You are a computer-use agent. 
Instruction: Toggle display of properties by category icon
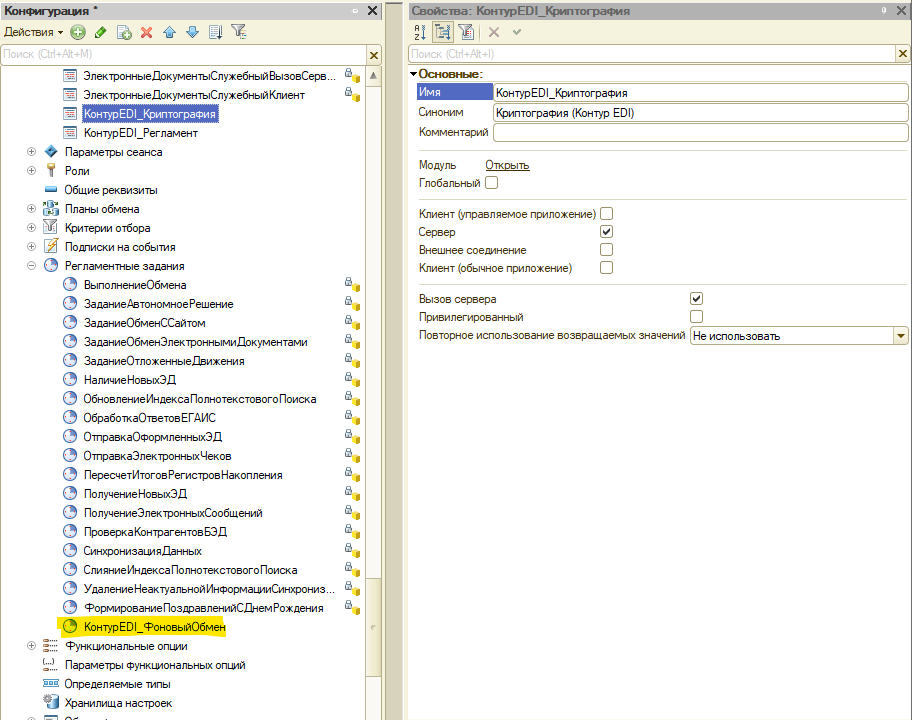[x=442, y=32]
